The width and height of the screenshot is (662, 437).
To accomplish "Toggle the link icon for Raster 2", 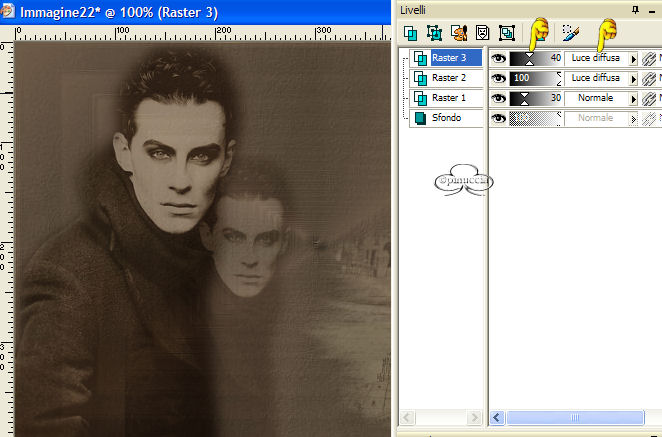I will [x=649, y=79].
